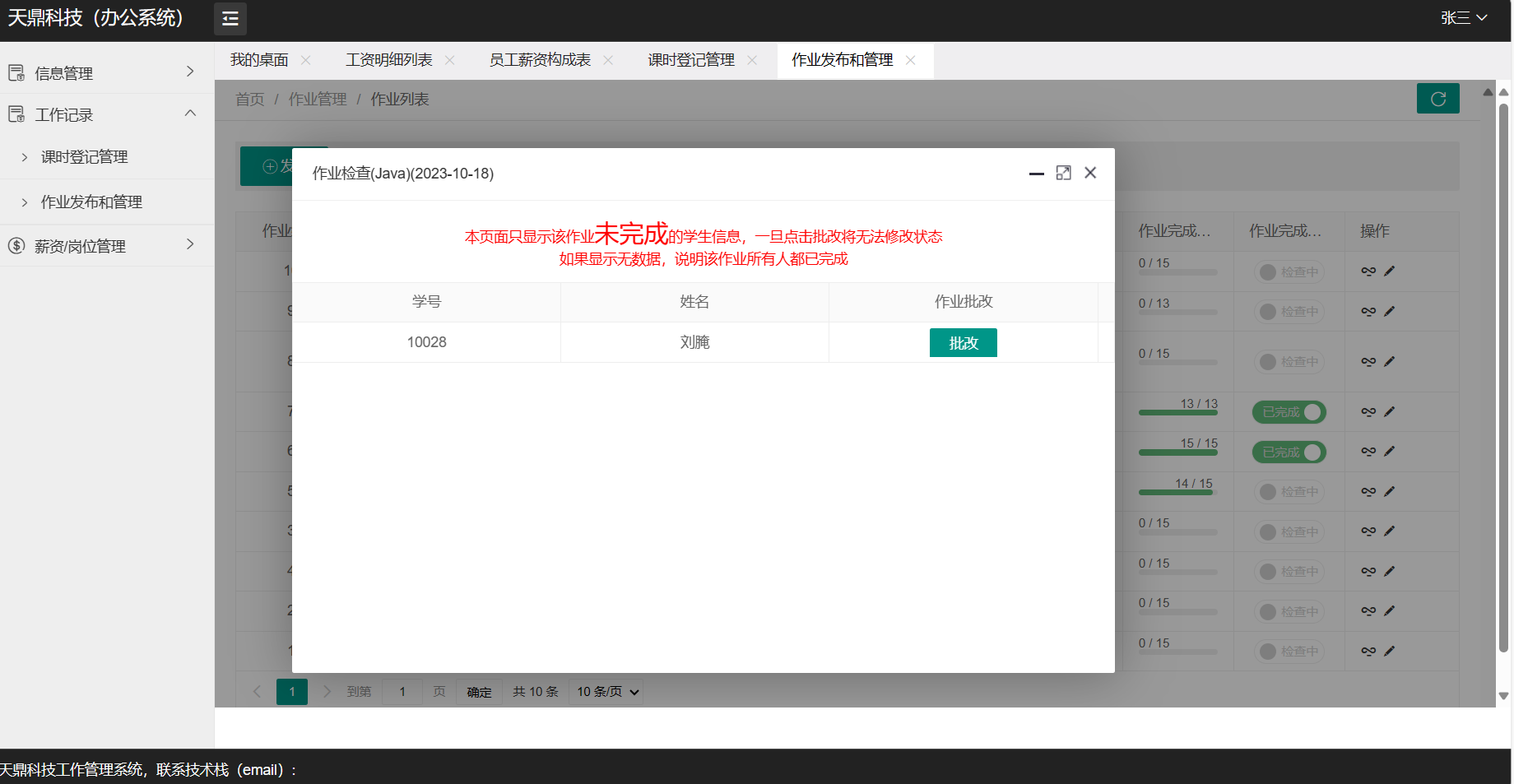
Task: Click page number 1 button
Action: (292, 692)
